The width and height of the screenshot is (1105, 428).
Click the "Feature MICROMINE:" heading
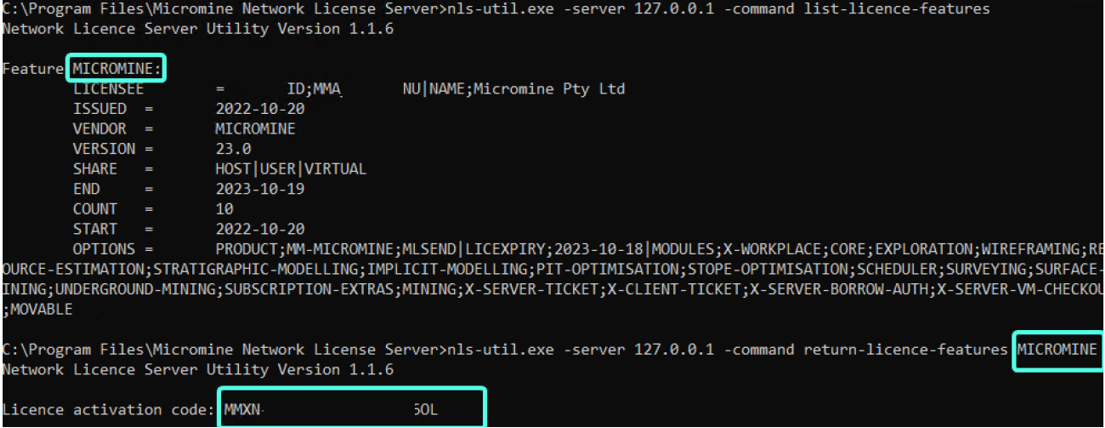point(82,69)
